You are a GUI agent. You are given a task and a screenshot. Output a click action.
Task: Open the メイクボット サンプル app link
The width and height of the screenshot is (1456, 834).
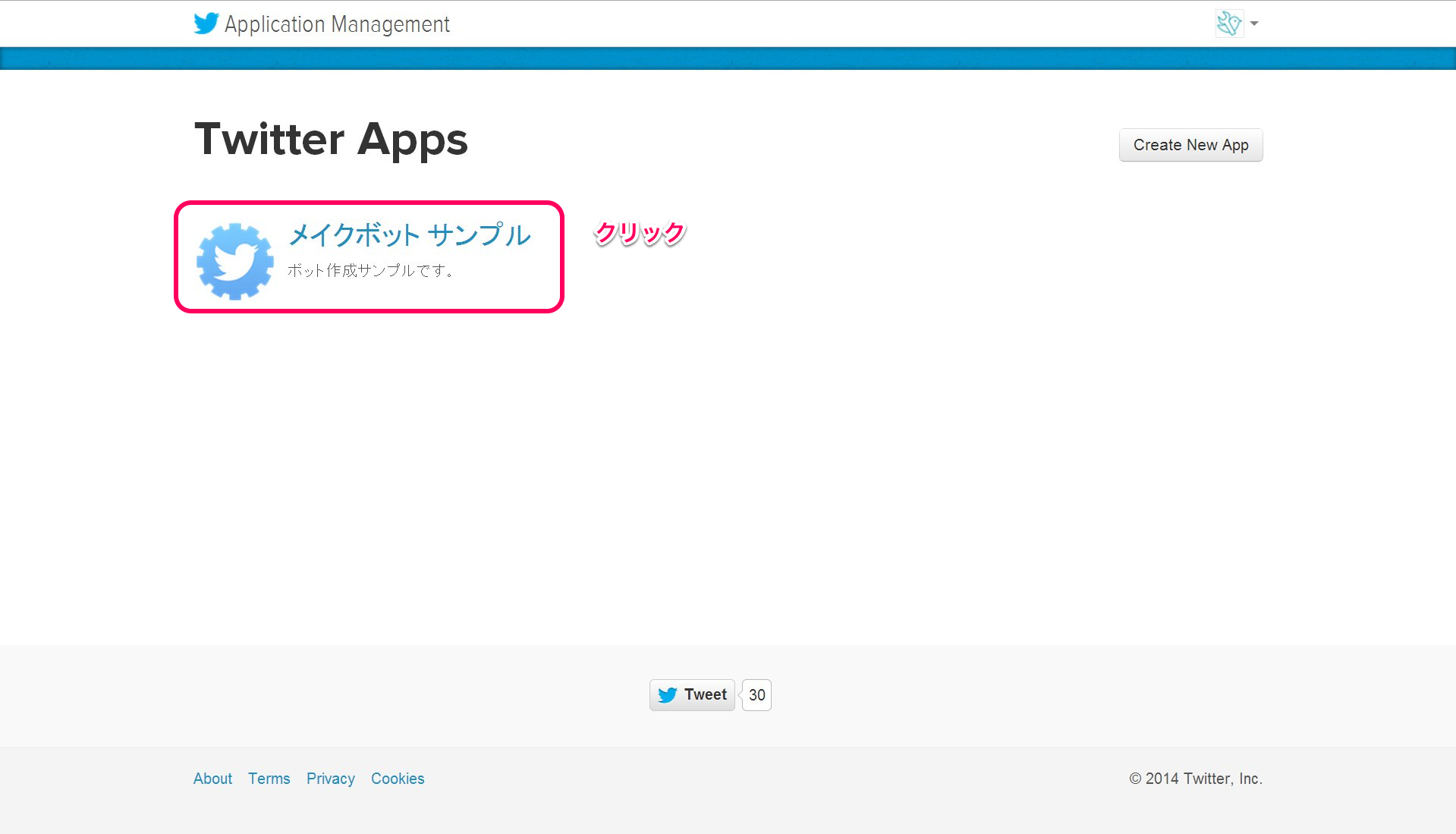point(410,234)
